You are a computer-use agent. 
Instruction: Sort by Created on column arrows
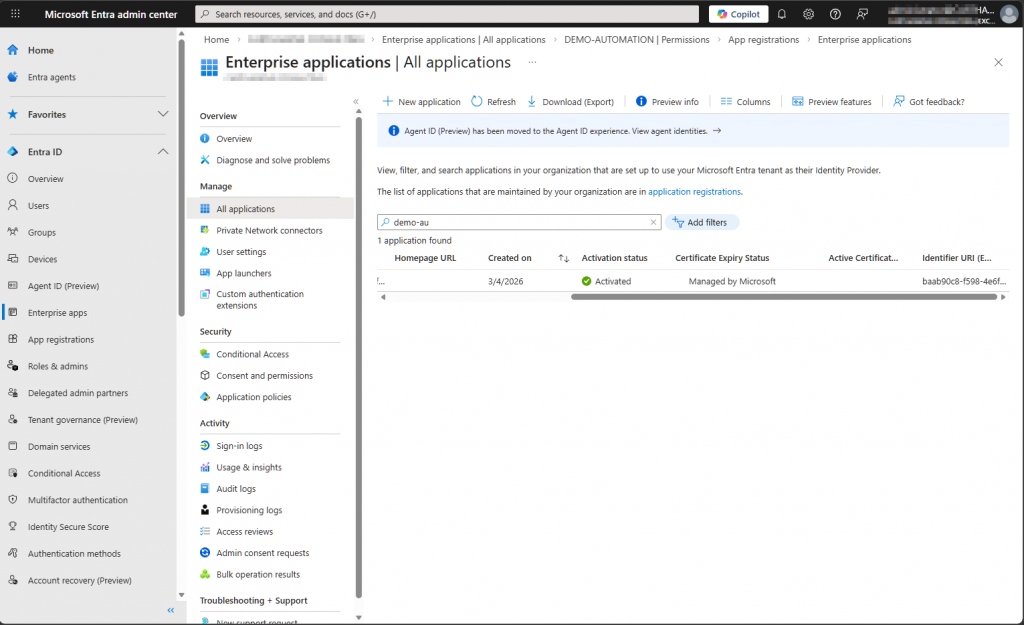563,258
